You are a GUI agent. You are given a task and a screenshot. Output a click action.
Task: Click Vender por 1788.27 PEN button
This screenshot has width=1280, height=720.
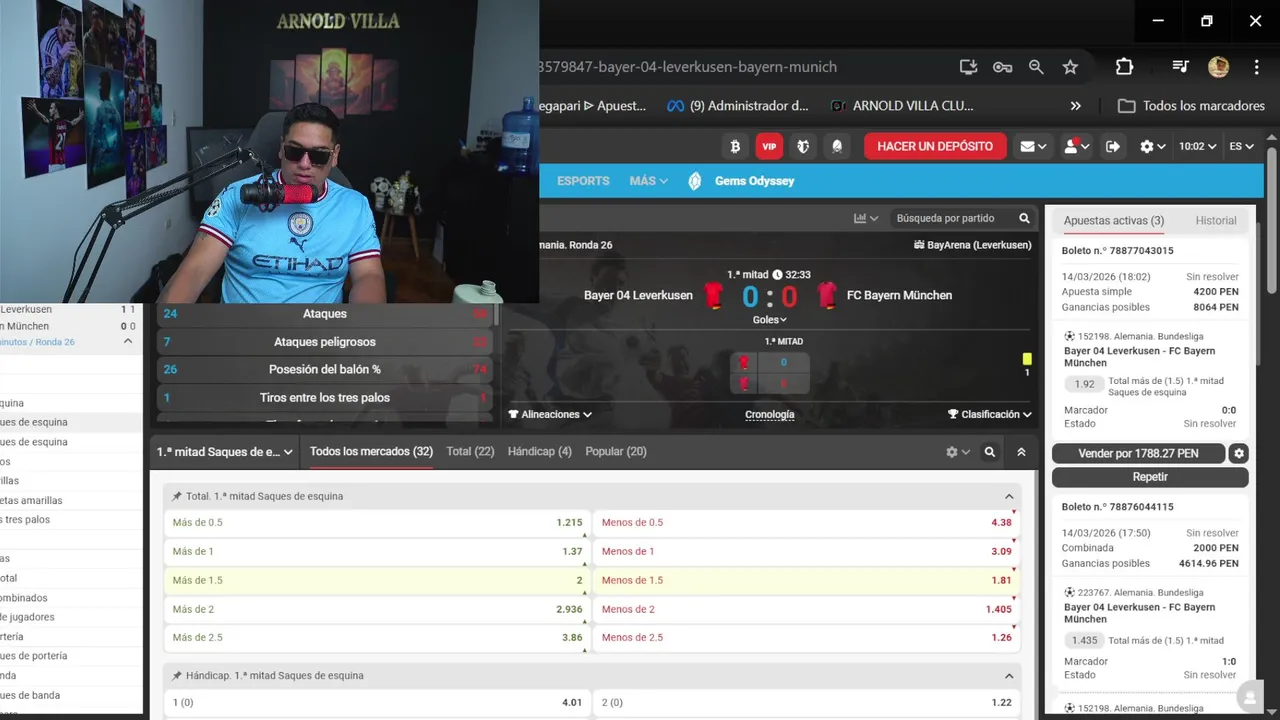(1138, 453)
